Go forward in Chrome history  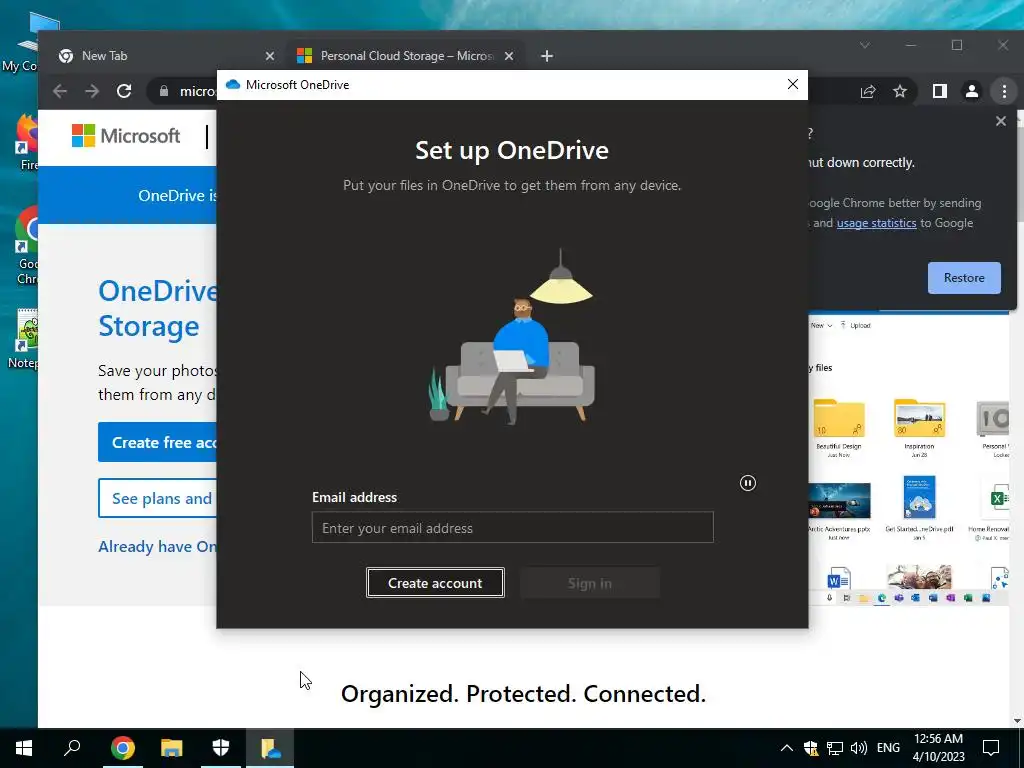[92, 91]
